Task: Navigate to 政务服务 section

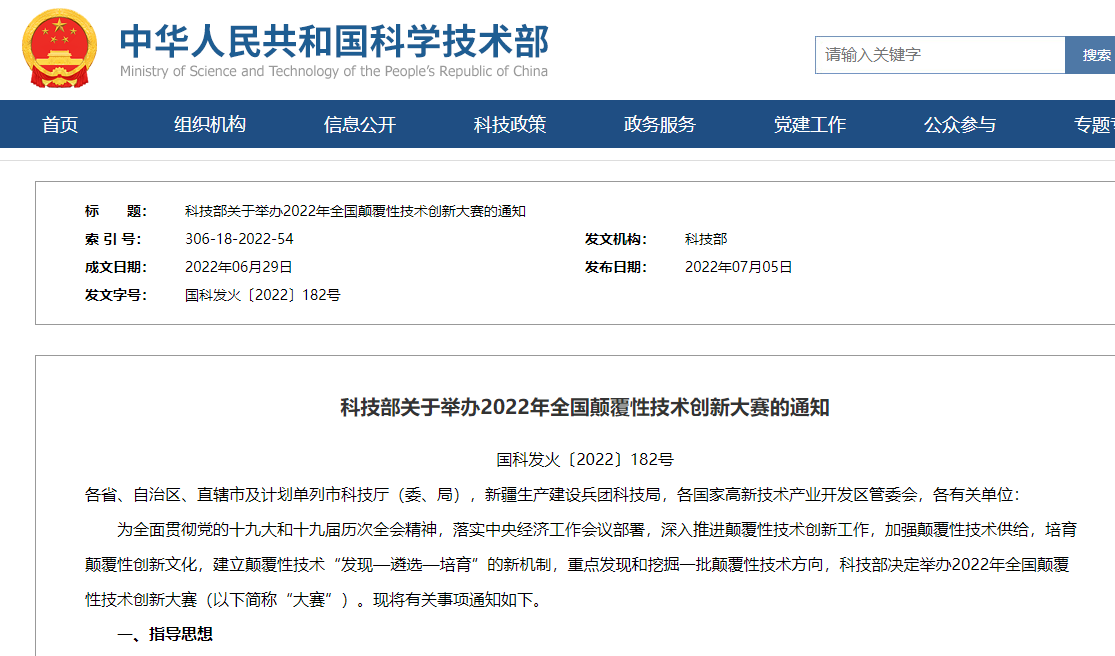Action: (660, 125)
